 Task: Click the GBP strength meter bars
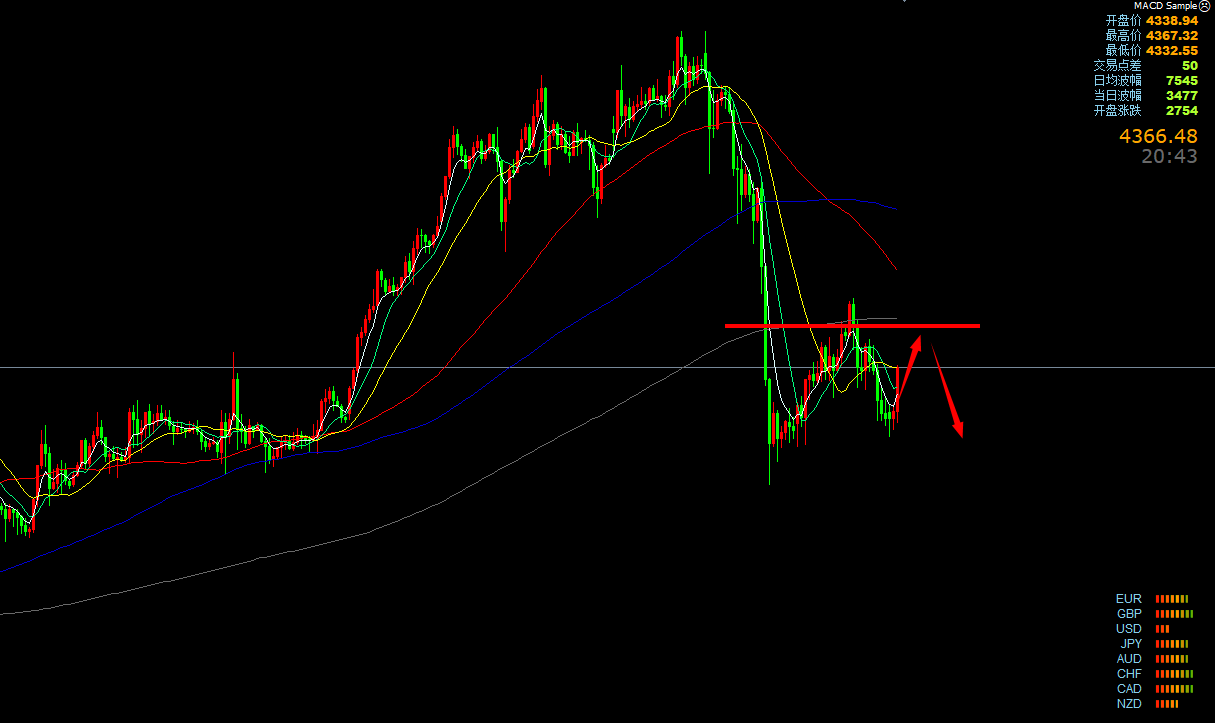1174,614
